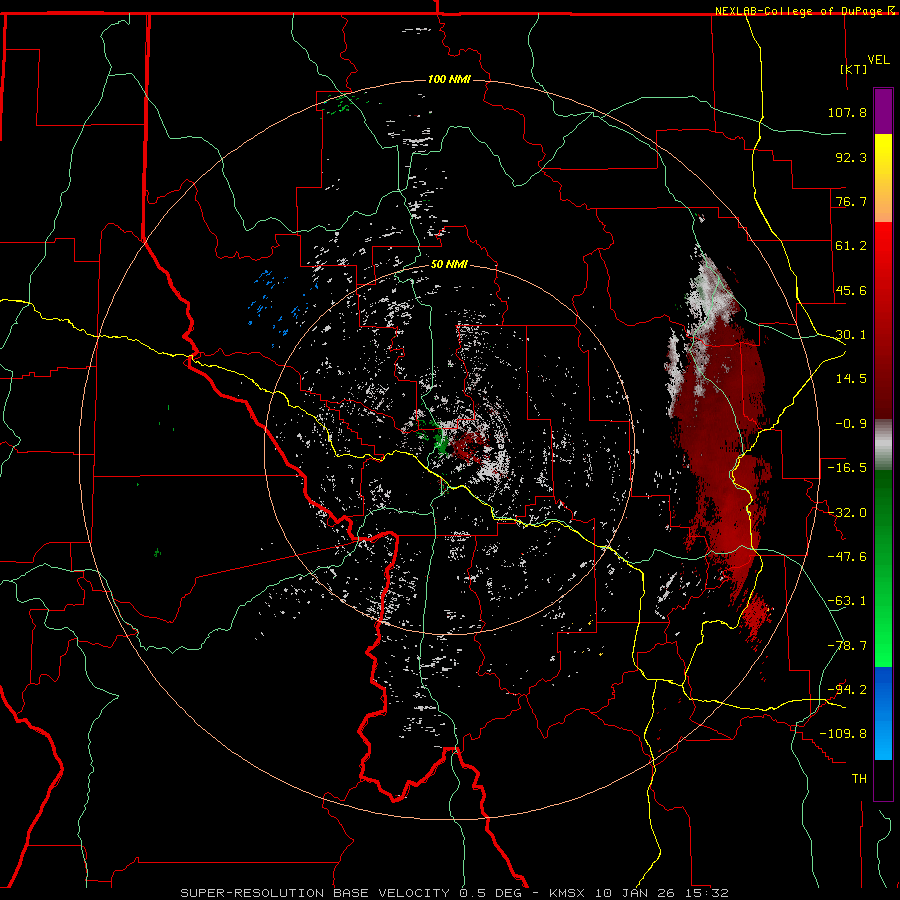Select the -32.0 legend value
Image resolution: width=900 pixels, height=900 pixels.
tap(847, 513)
